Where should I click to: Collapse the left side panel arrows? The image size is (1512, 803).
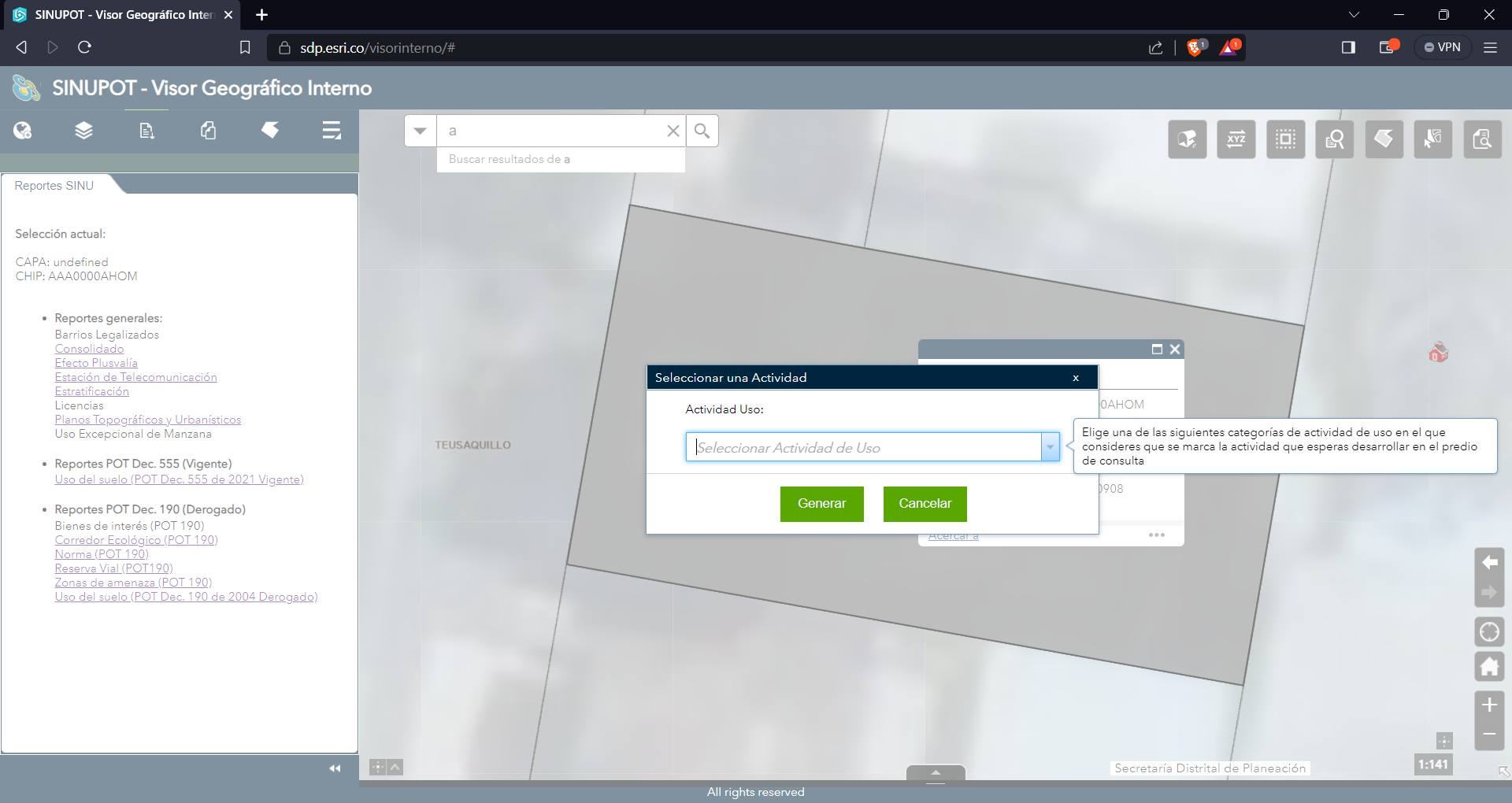pos(335,768)
